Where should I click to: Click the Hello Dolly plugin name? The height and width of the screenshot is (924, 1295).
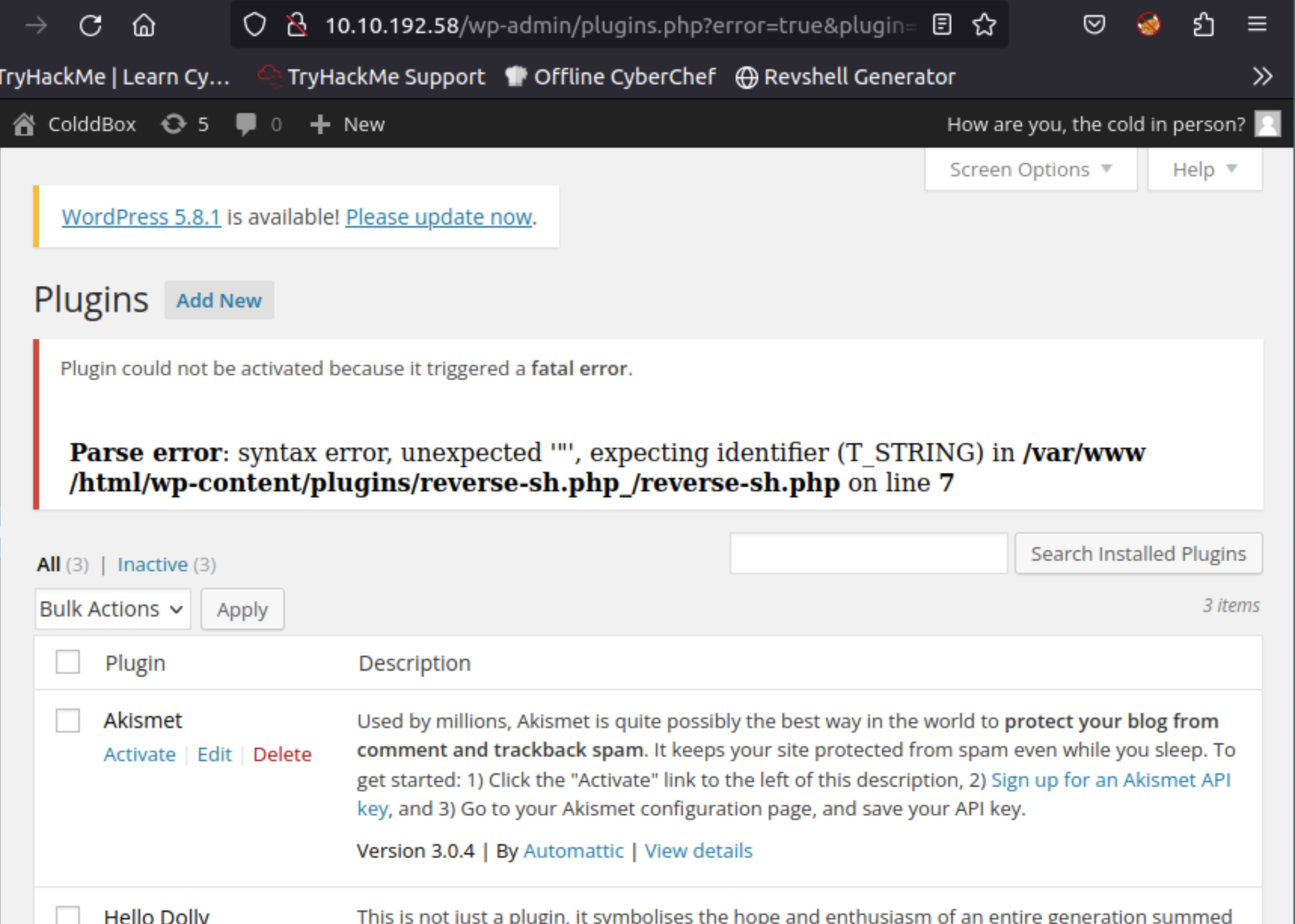pyautogui.click(x=157, y=916)
